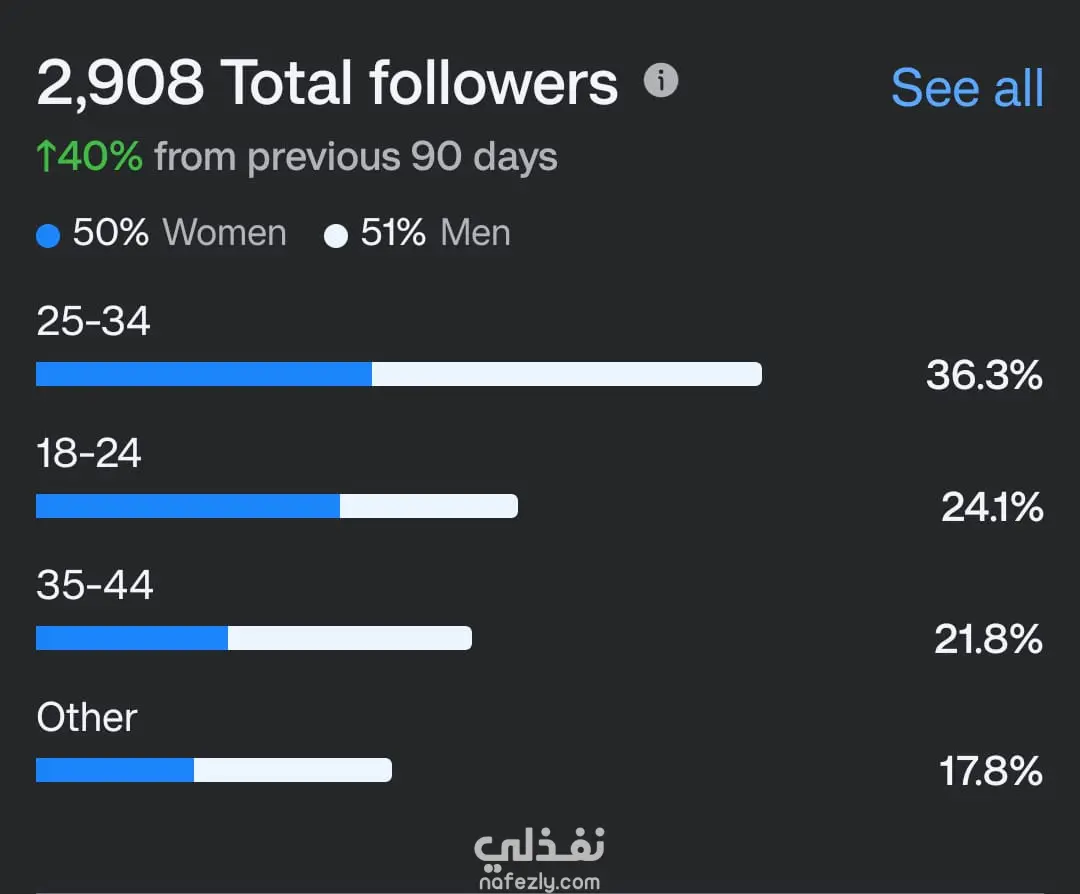Click the 2,908 Total followers heading
This screenshot has width=1080, height=894.
point(327,83)
